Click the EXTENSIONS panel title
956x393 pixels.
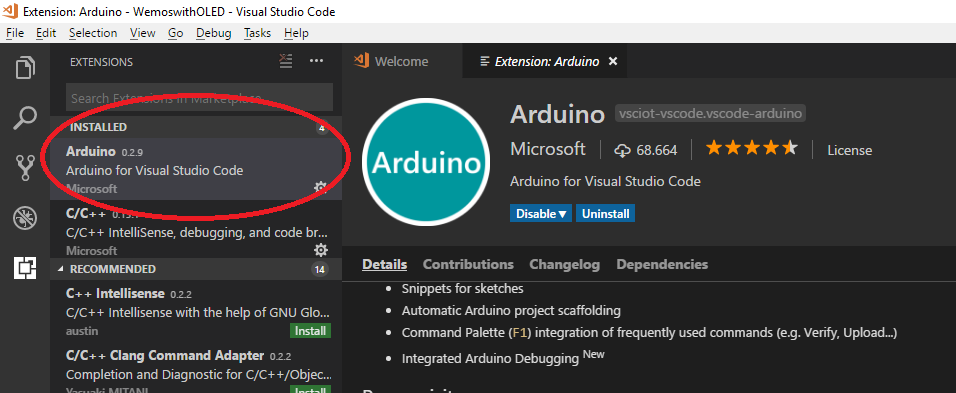pyautogui.click(x=101, y=62)
